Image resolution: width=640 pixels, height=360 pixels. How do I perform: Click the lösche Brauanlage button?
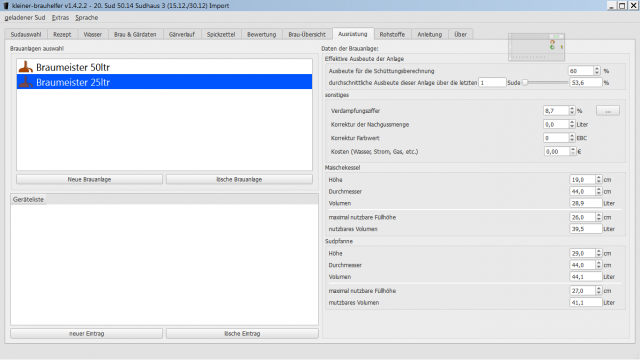tap(239, 179)
